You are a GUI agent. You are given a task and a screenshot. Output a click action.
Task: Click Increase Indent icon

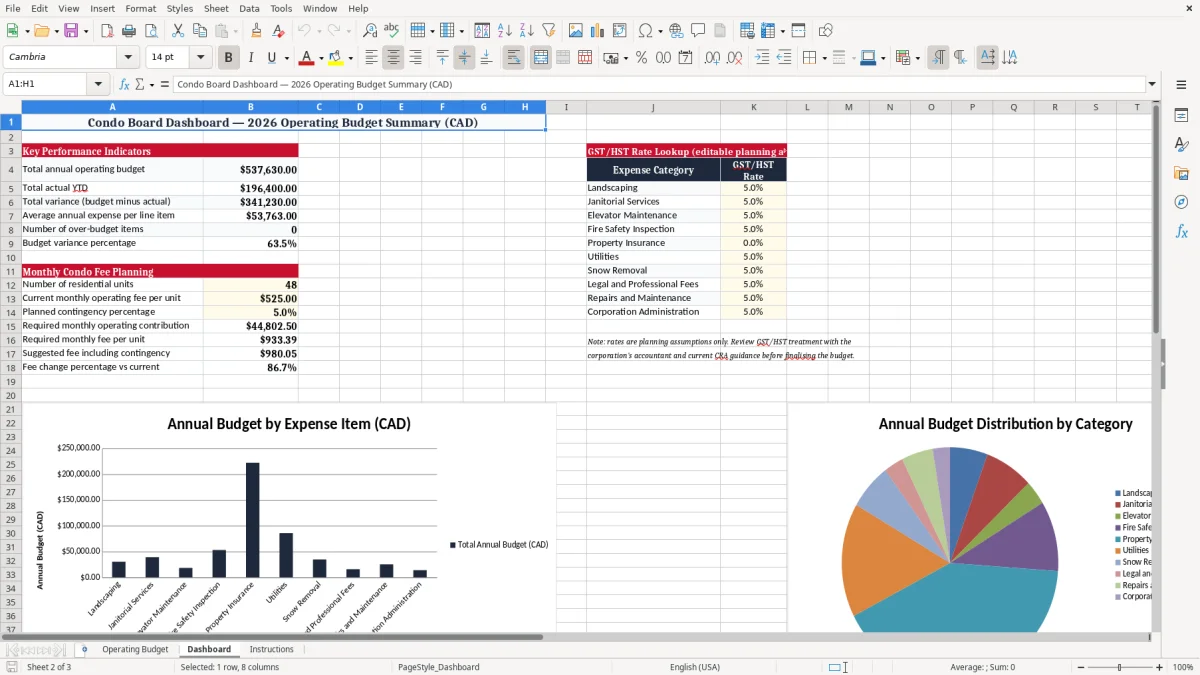(762, 58)
